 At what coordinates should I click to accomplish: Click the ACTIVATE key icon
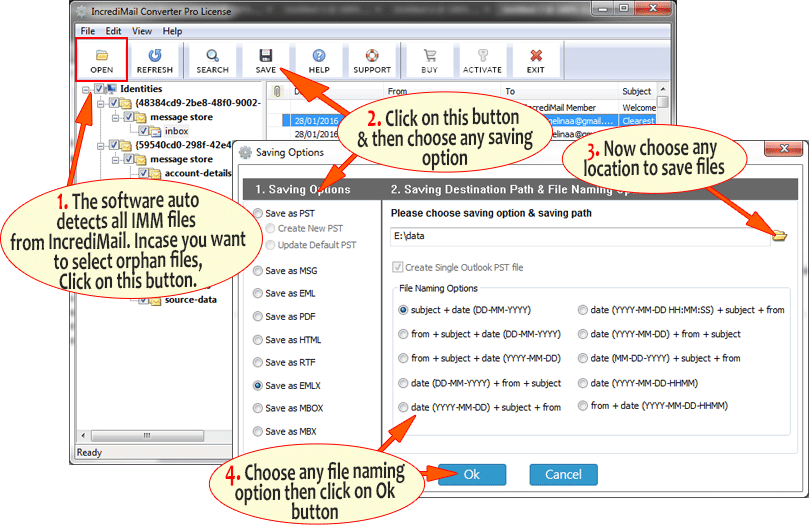482,55
